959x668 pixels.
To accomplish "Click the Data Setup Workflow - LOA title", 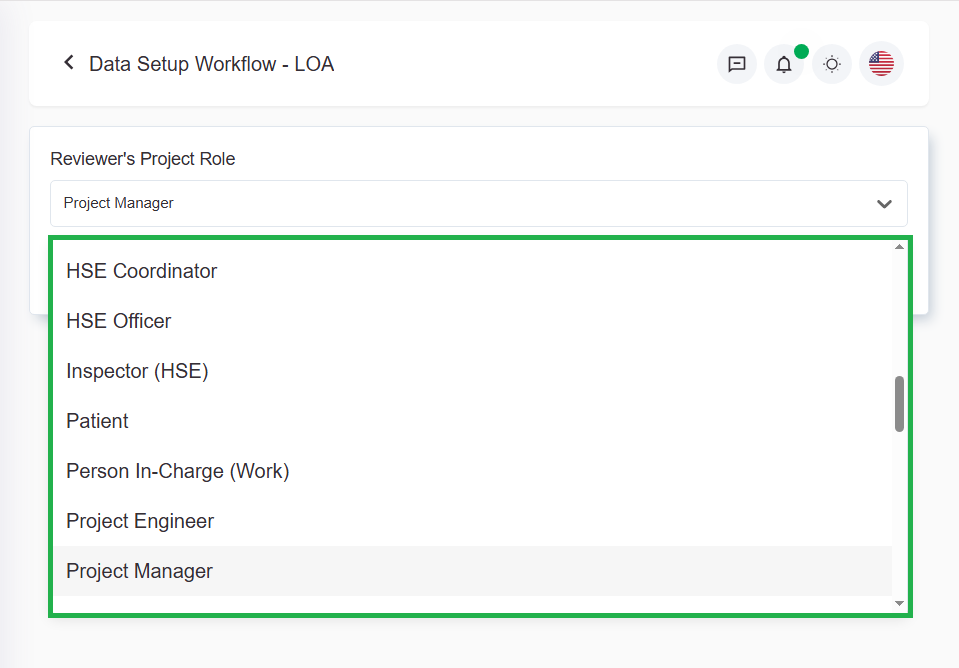I will tap(211, 64).
